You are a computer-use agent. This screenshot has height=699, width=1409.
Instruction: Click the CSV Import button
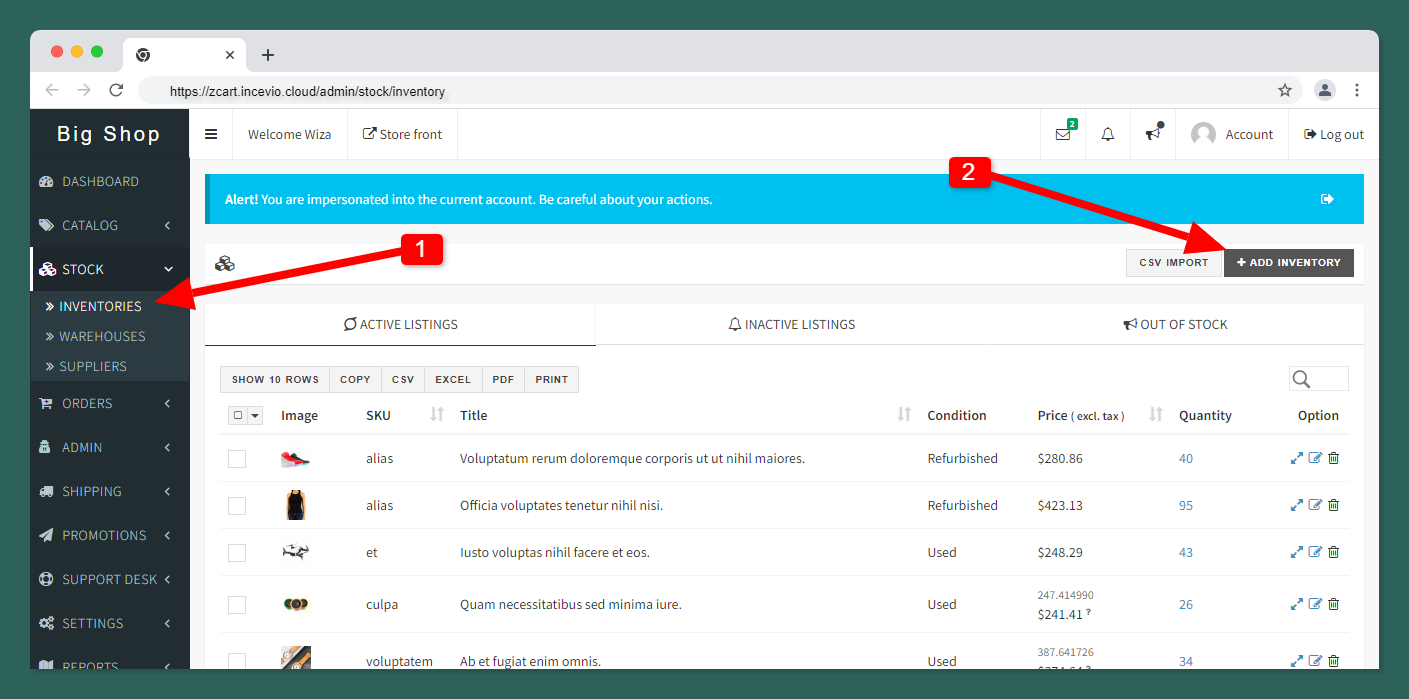click(1174, 263)
